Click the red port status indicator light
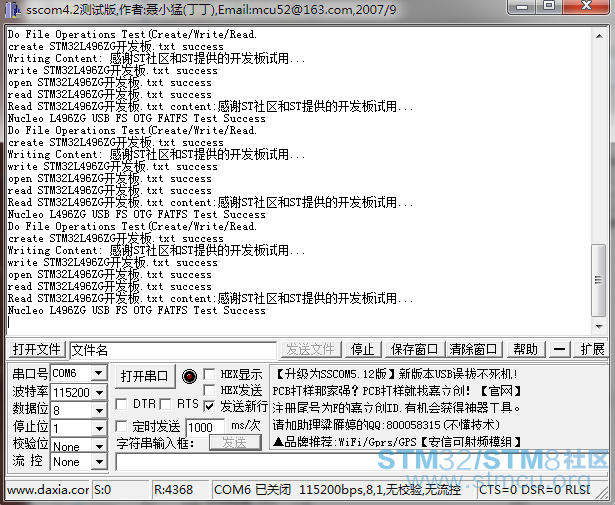The image size is (615, 505). click(189, 376)
